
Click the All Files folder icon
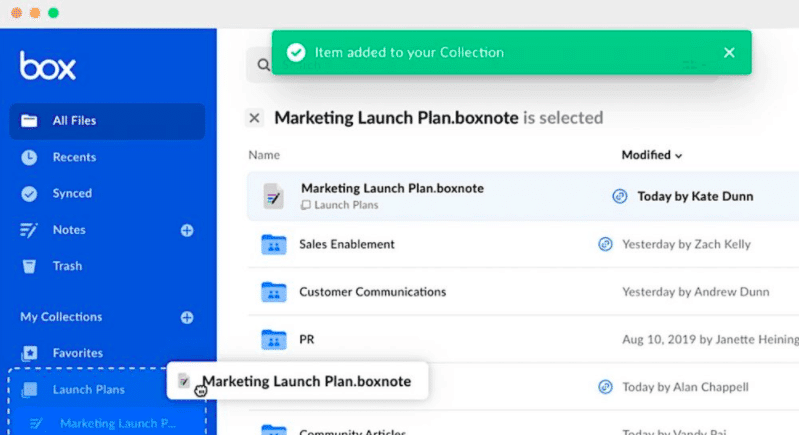(29, 121)
